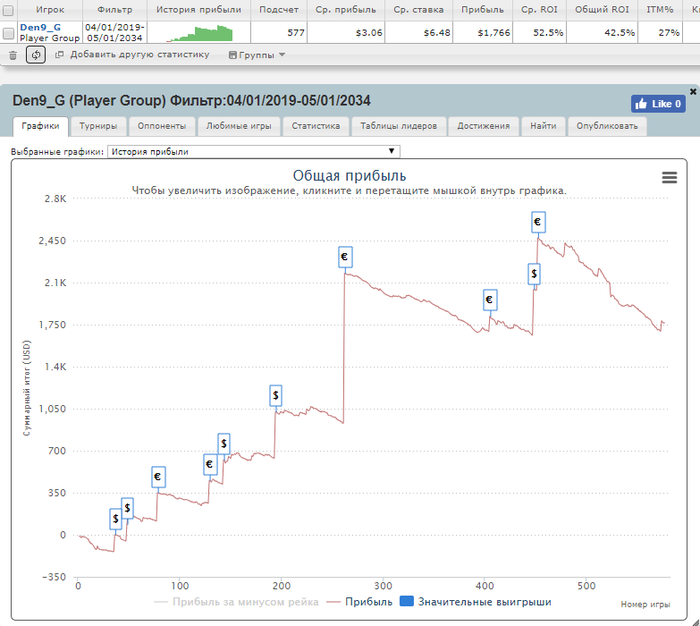Click the second dollar marker near game 48

127,508
